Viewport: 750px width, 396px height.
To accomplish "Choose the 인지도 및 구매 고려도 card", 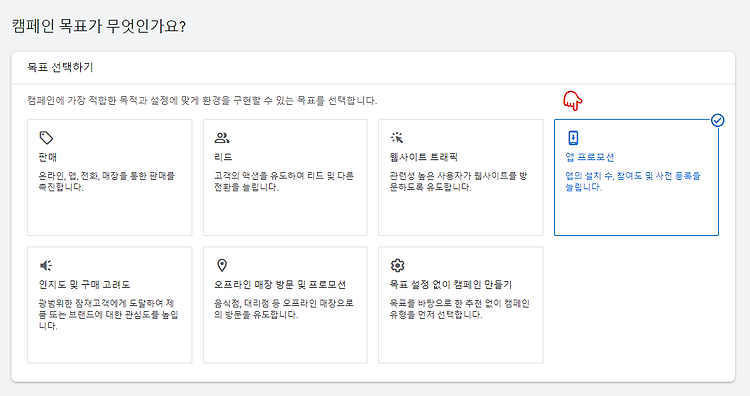I will (110, 305).
